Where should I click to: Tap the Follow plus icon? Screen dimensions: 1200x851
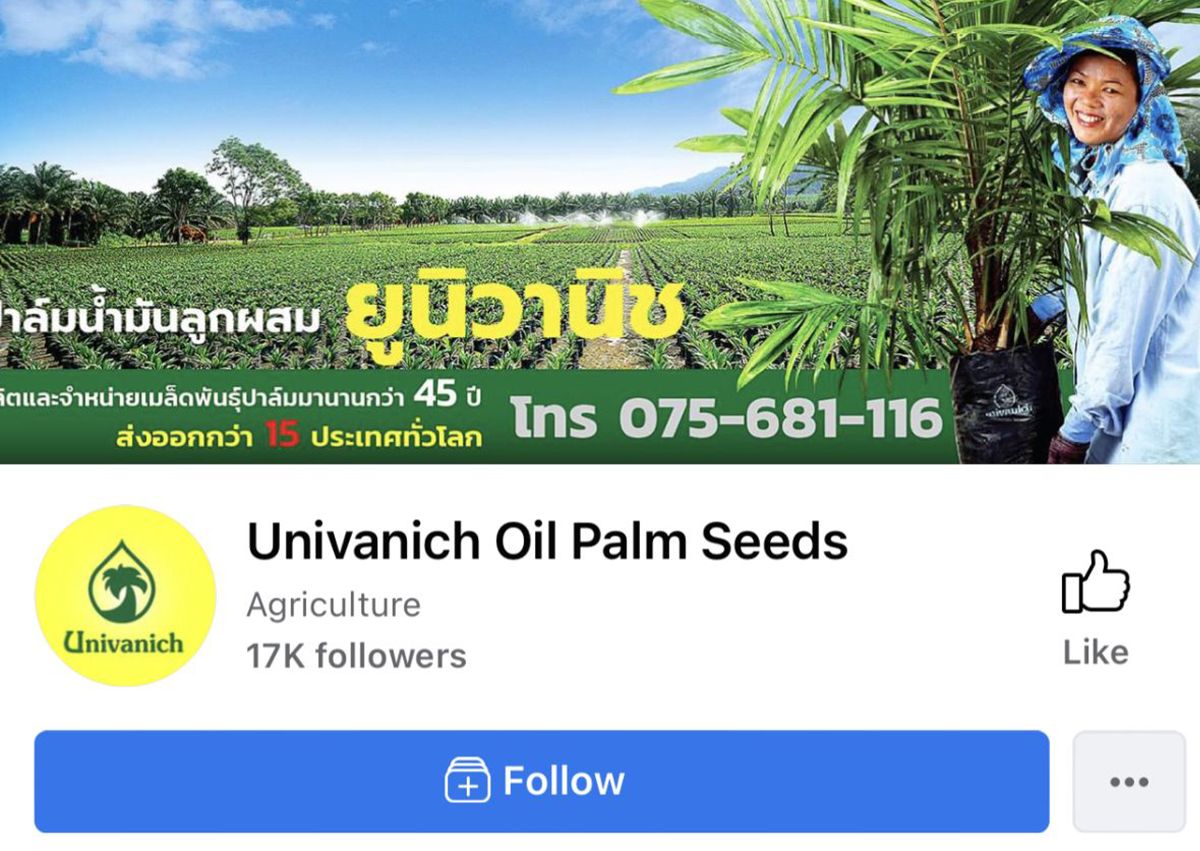(468, 780)
